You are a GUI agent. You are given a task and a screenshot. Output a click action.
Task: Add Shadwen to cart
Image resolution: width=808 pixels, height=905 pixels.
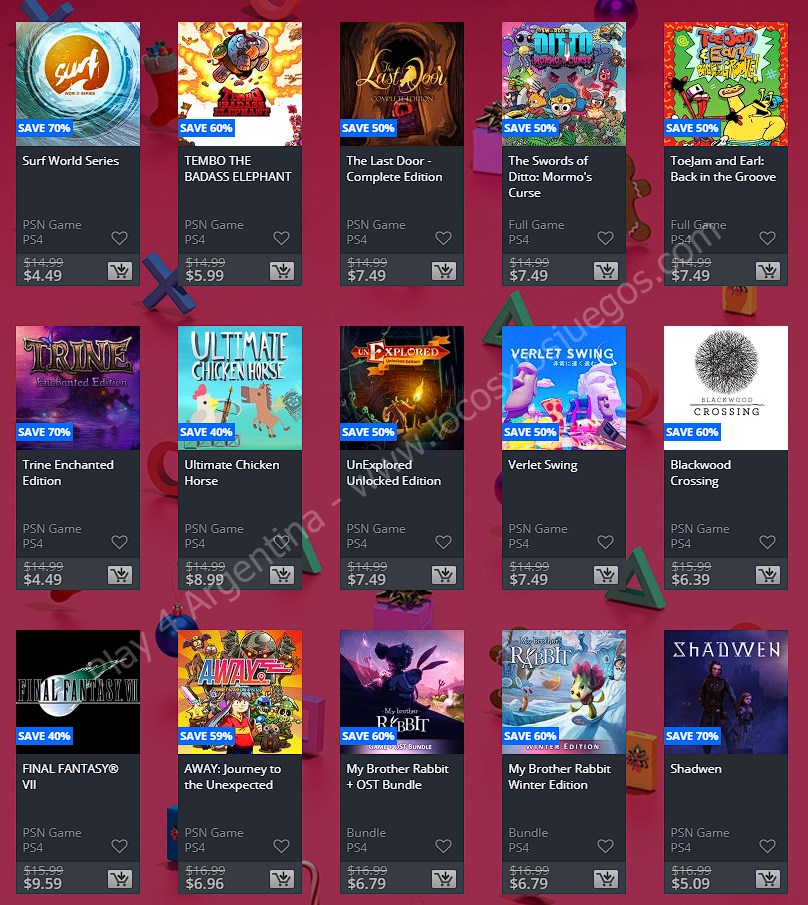768,879
